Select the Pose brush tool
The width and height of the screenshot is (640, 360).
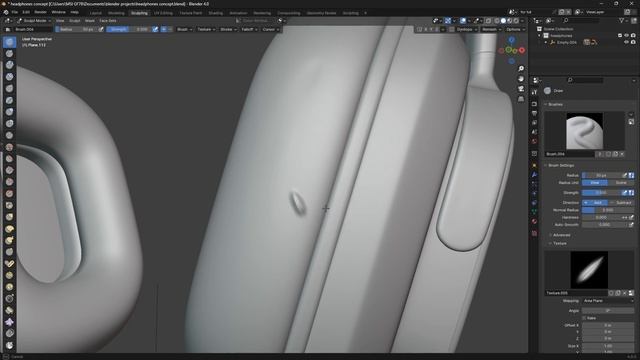click(x=9, y=264)
